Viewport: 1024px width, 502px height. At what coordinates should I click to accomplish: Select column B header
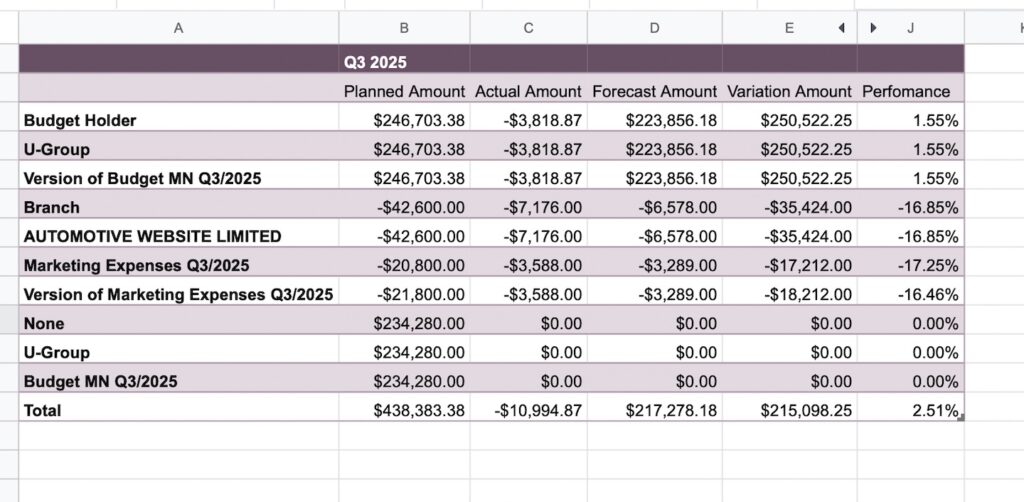[404, 28]
